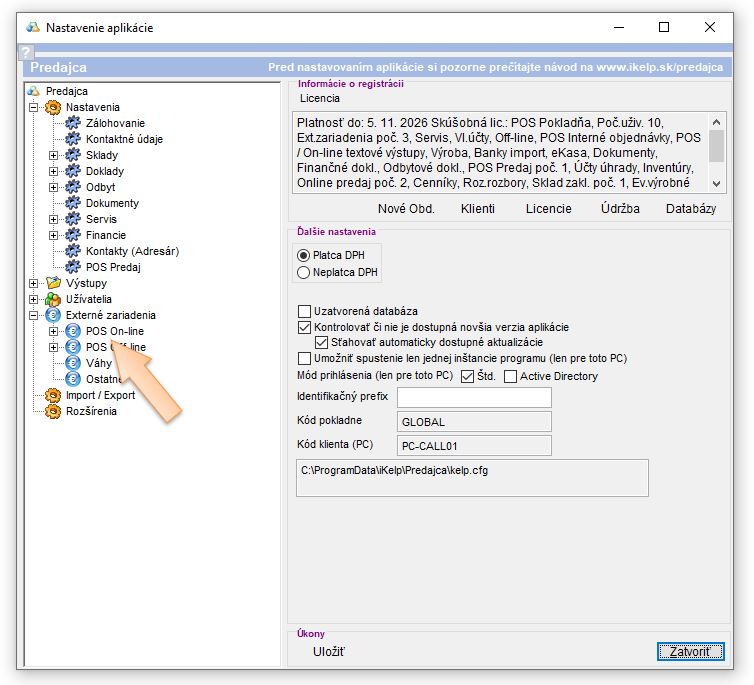Click the Rozšírenia gear icon
The width and height of the screenshot is (754, 685).
(x=54, y=411)
